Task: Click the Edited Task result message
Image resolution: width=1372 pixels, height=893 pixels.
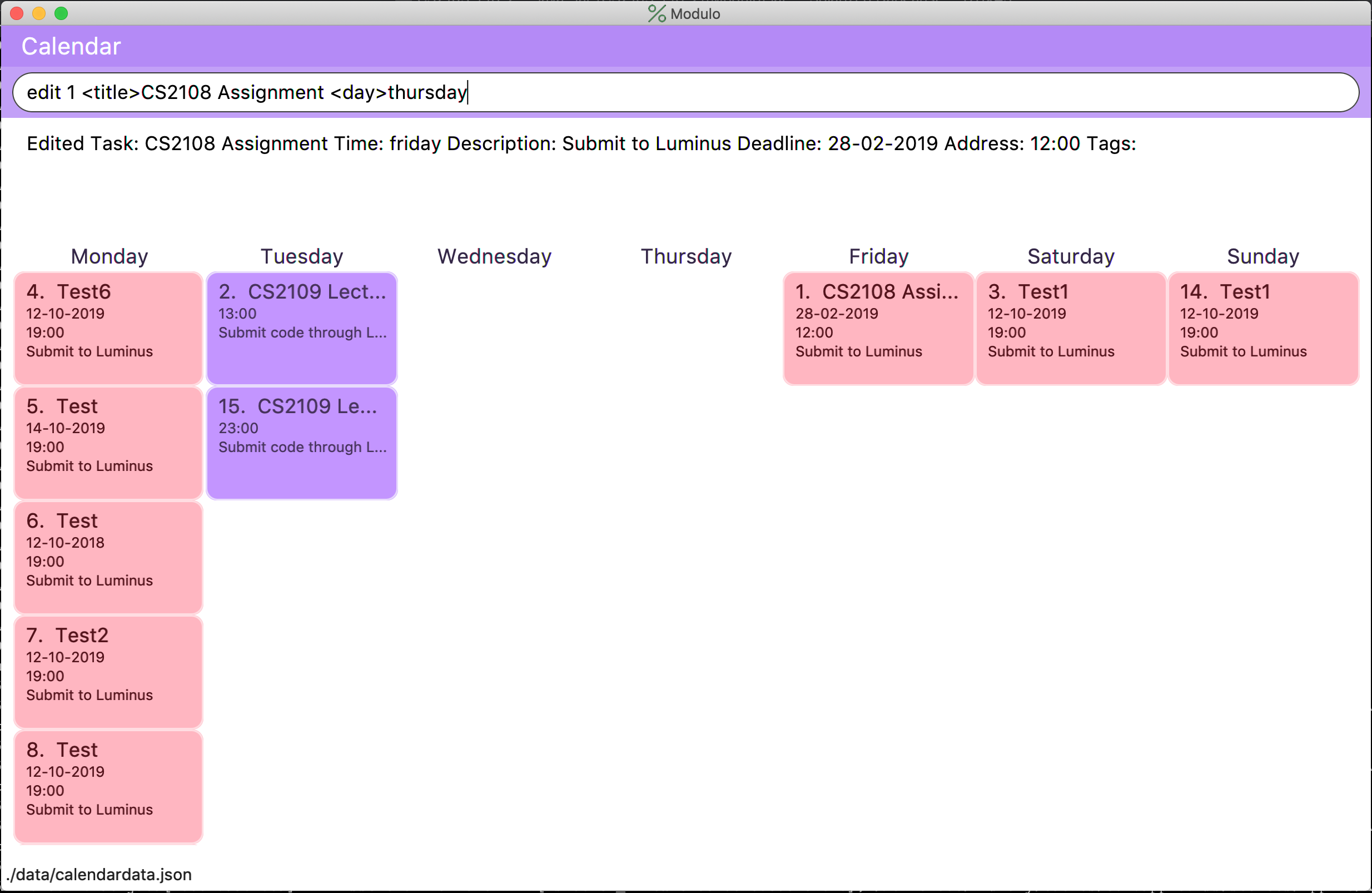Action: pyautogui.click(x=580, y=143)
